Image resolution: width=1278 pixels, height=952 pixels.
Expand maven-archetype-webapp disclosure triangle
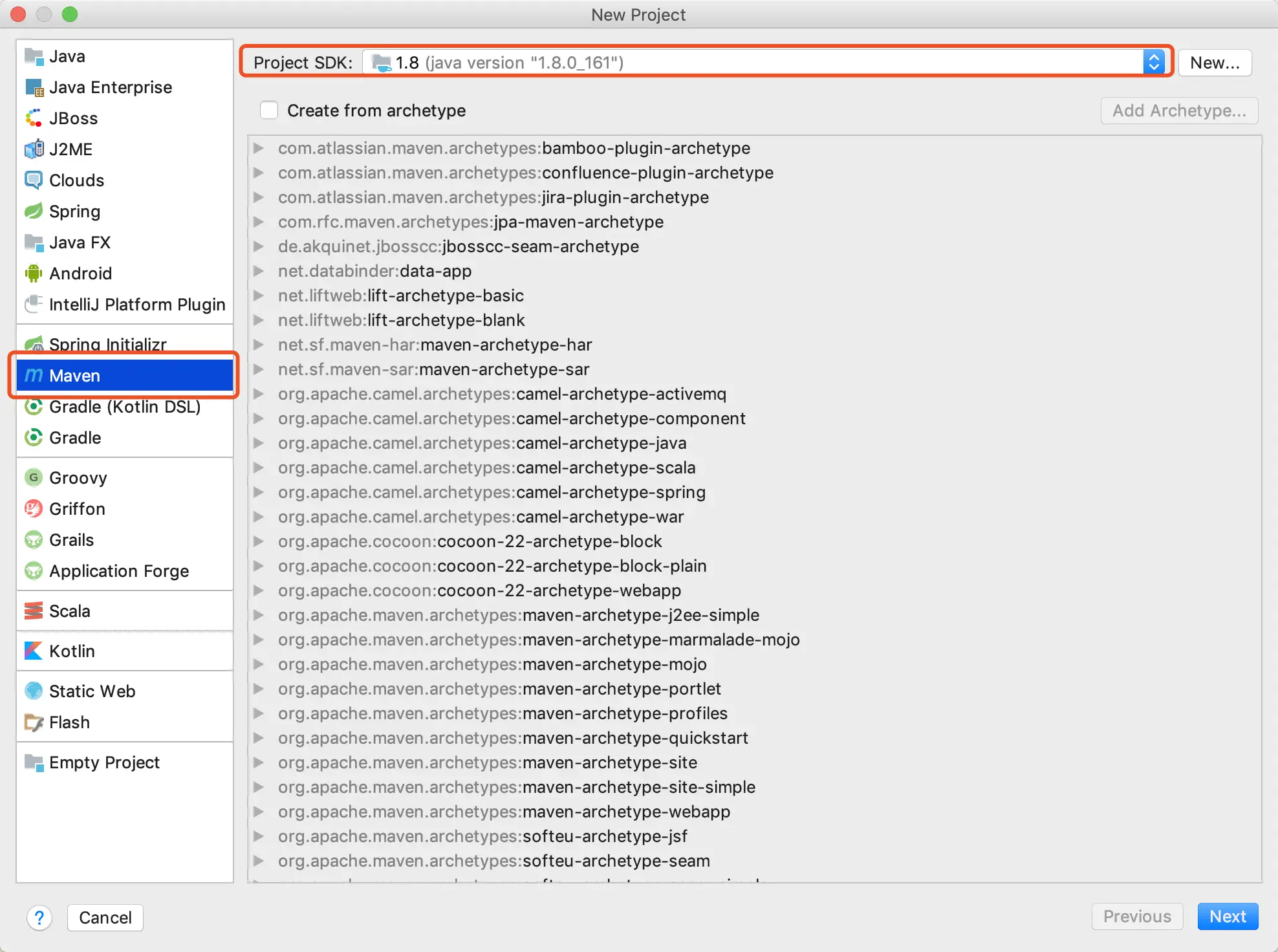(x=259, y=812)
